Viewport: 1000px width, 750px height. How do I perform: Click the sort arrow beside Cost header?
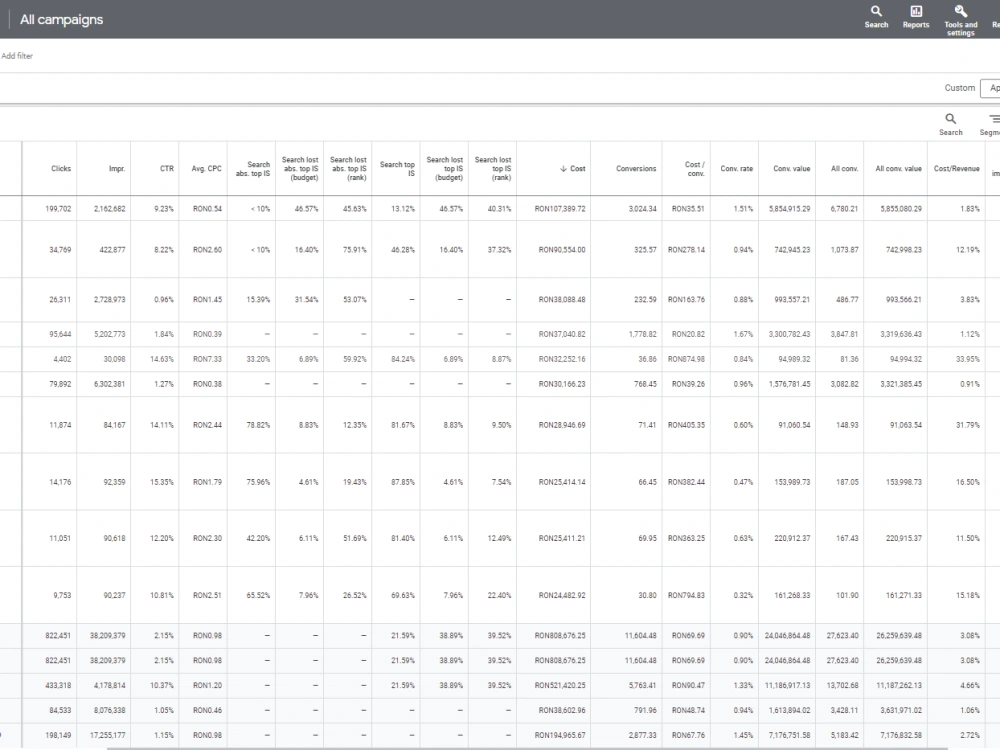point(563,168)
